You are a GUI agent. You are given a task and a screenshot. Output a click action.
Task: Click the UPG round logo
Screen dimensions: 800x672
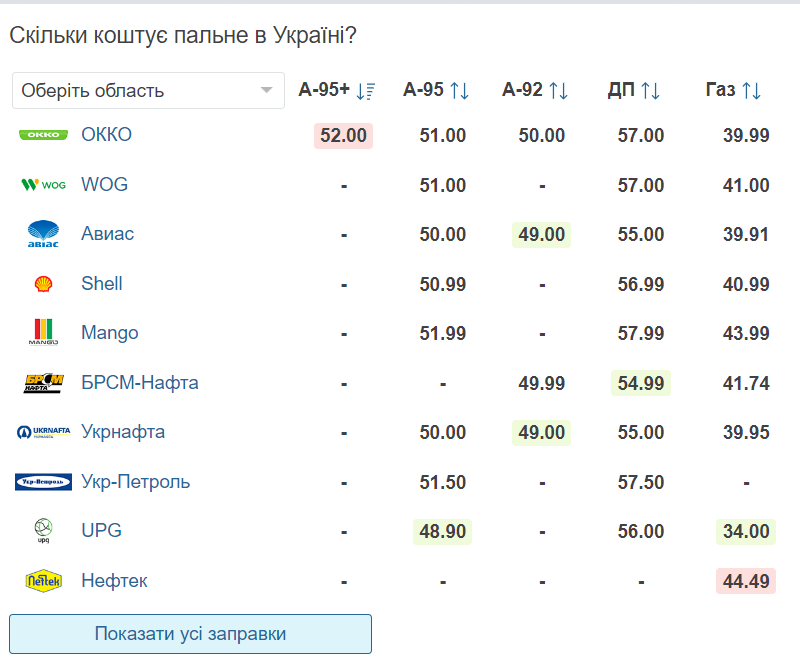[x=43, y=531]
